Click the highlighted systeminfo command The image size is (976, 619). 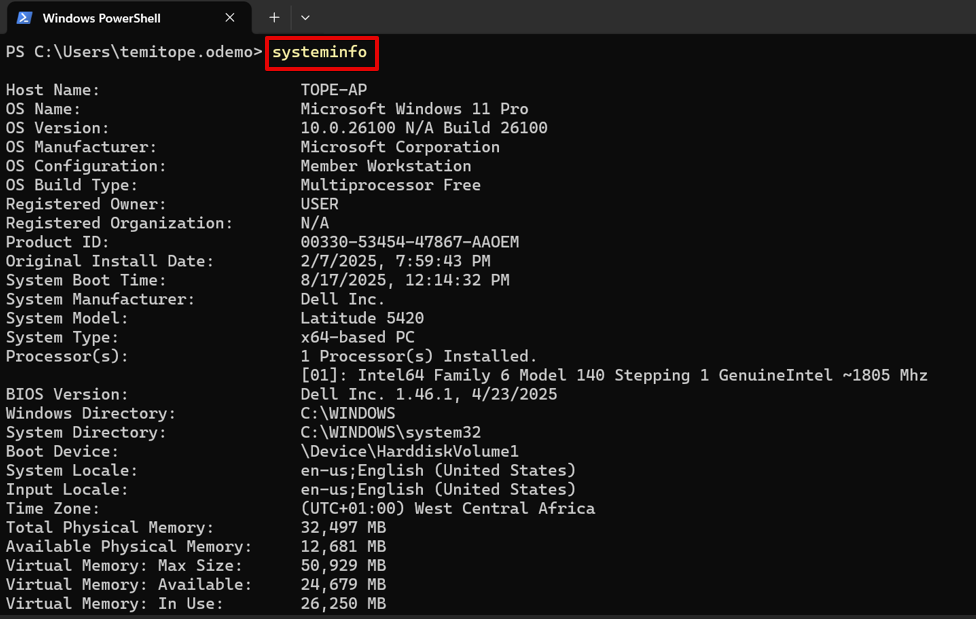[x=320, y=52]
